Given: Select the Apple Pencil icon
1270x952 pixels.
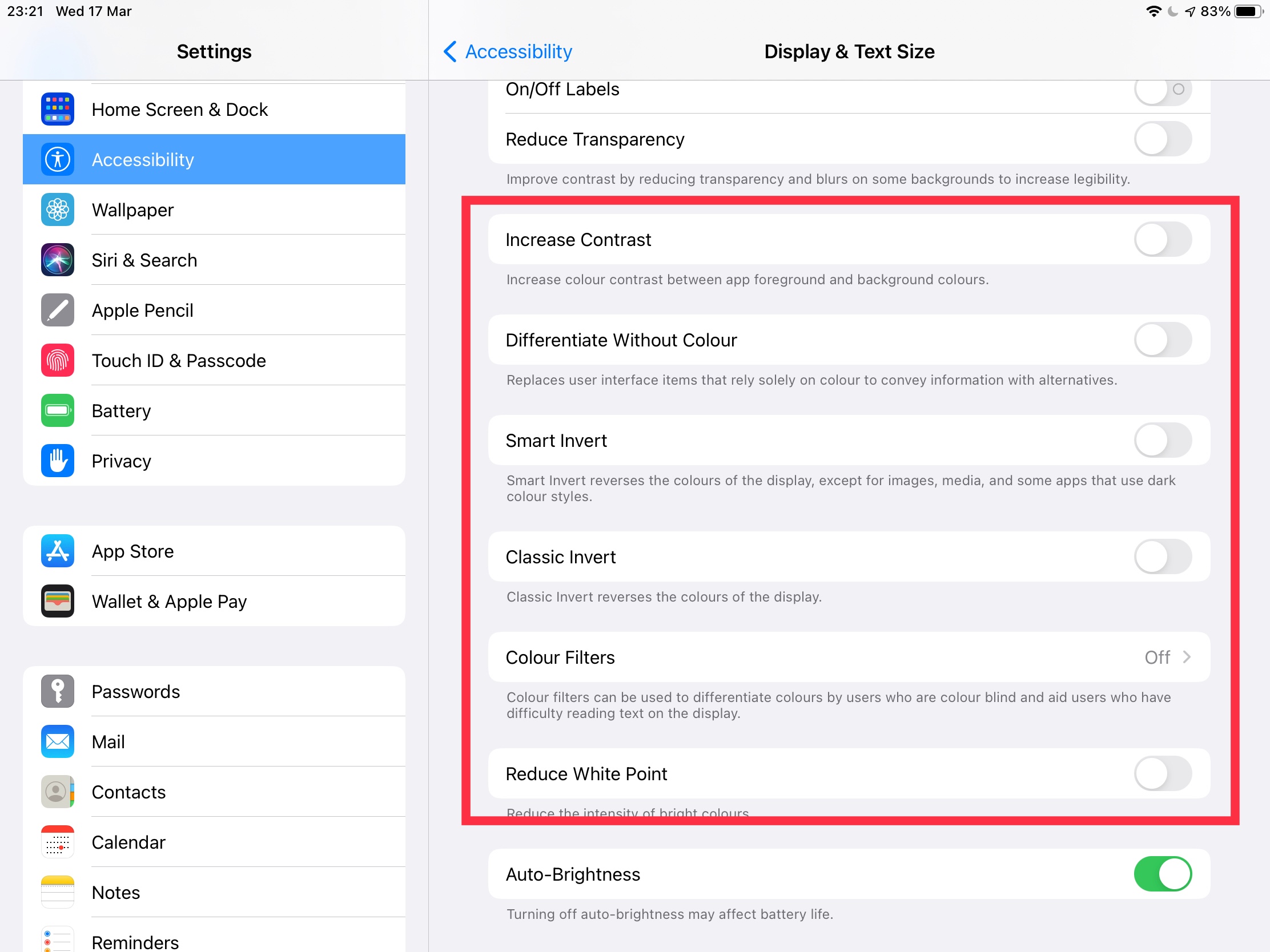Looking at the screenshot, I should 58,310.
